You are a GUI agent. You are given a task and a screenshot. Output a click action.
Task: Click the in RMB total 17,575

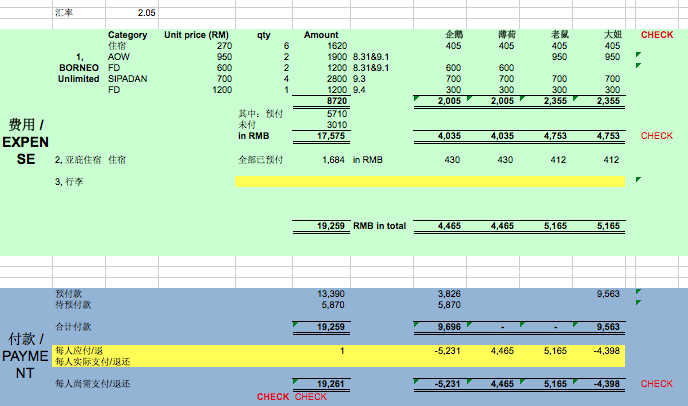pos(331,136)
